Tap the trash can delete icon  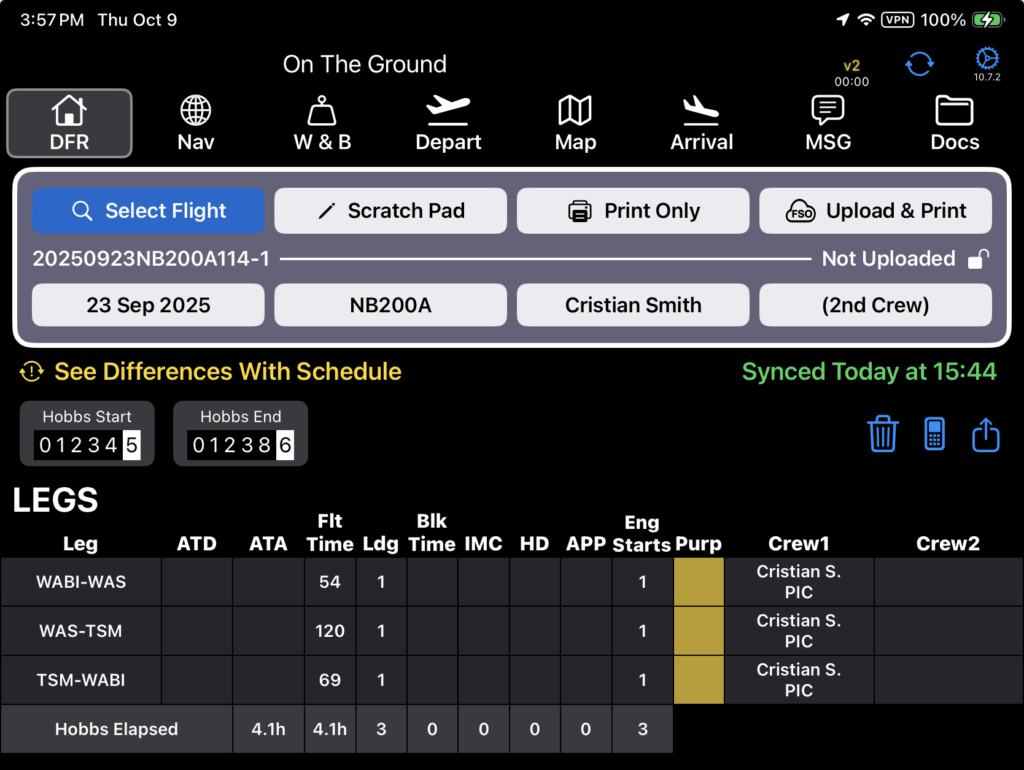point(883,435)
